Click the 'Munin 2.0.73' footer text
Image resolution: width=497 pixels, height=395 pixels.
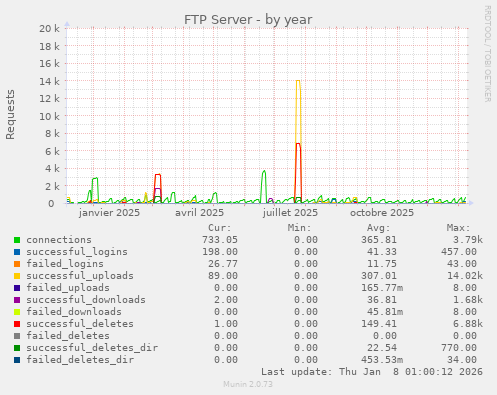click(248, 384)
